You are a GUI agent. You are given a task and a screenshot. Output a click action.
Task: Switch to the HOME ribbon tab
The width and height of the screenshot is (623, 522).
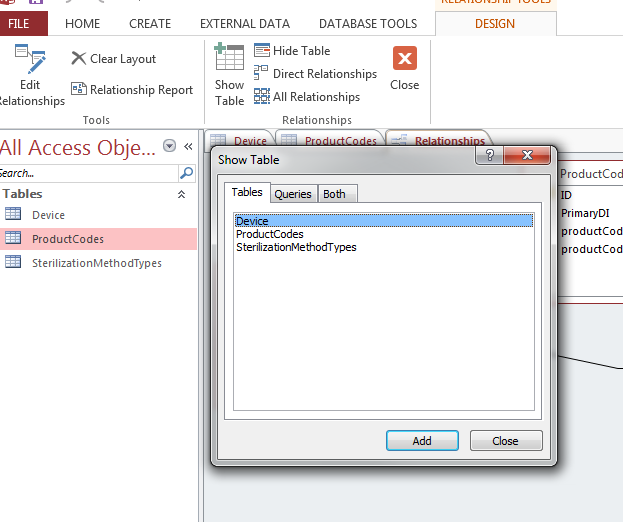pyautogui.click(x=82, y=24)
